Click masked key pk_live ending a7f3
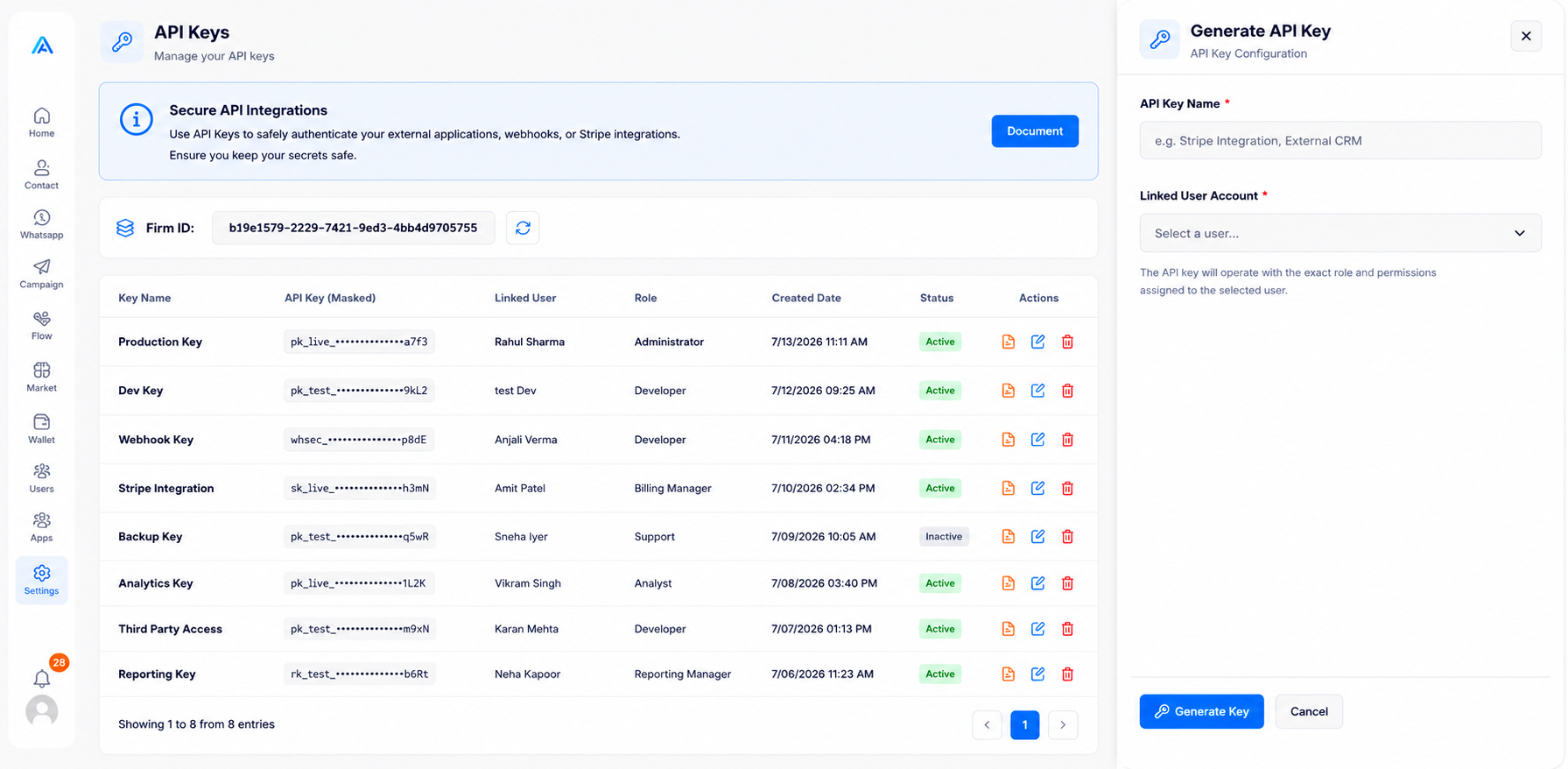The image size is (1568, 769). pyautogui.click(x=359, y=342)
